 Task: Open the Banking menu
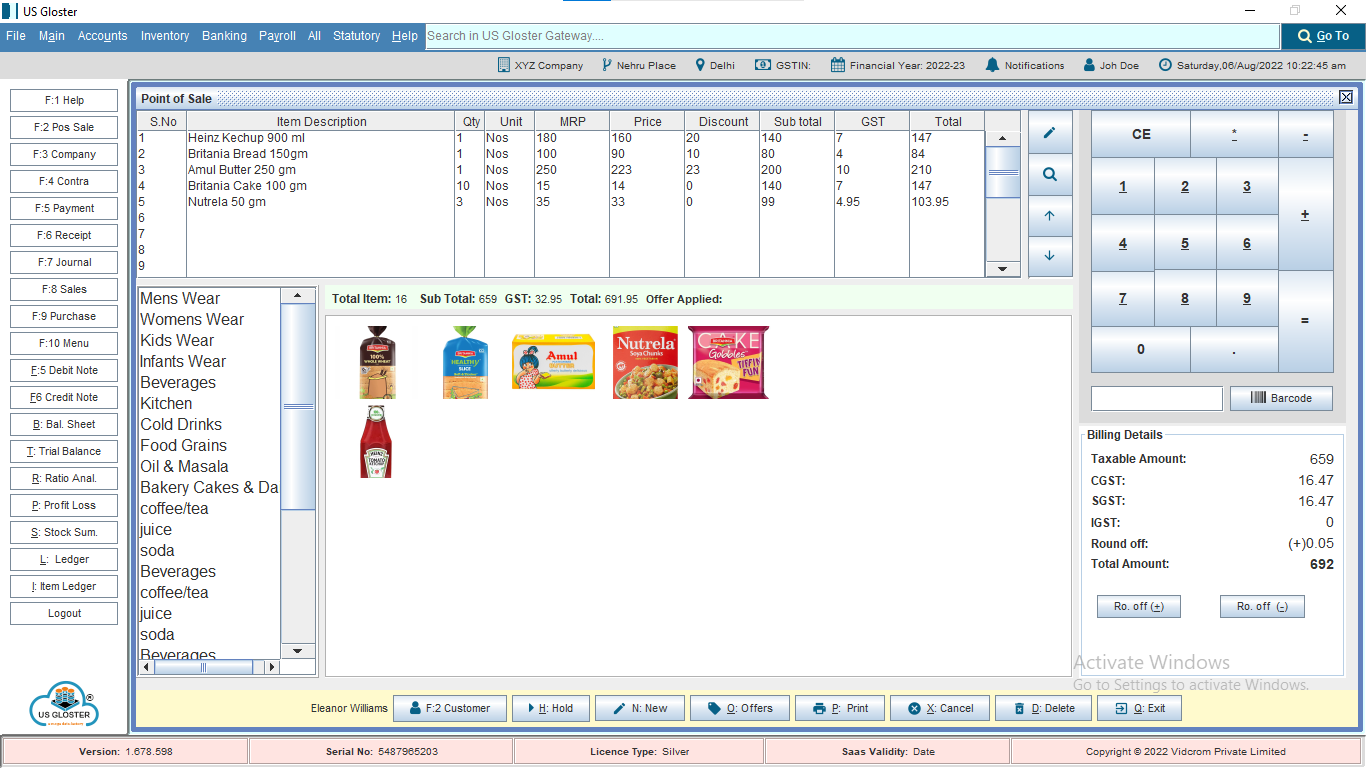tap(224, 36)
